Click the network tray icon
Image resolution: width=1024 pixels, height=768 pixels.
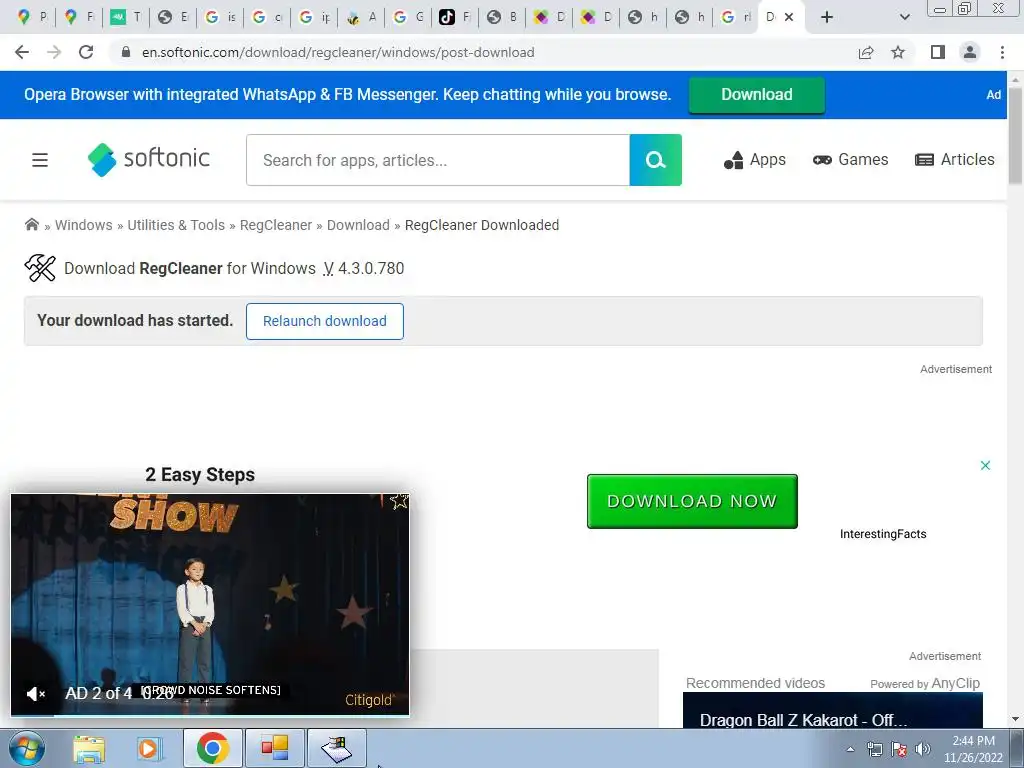coord(874,749)
